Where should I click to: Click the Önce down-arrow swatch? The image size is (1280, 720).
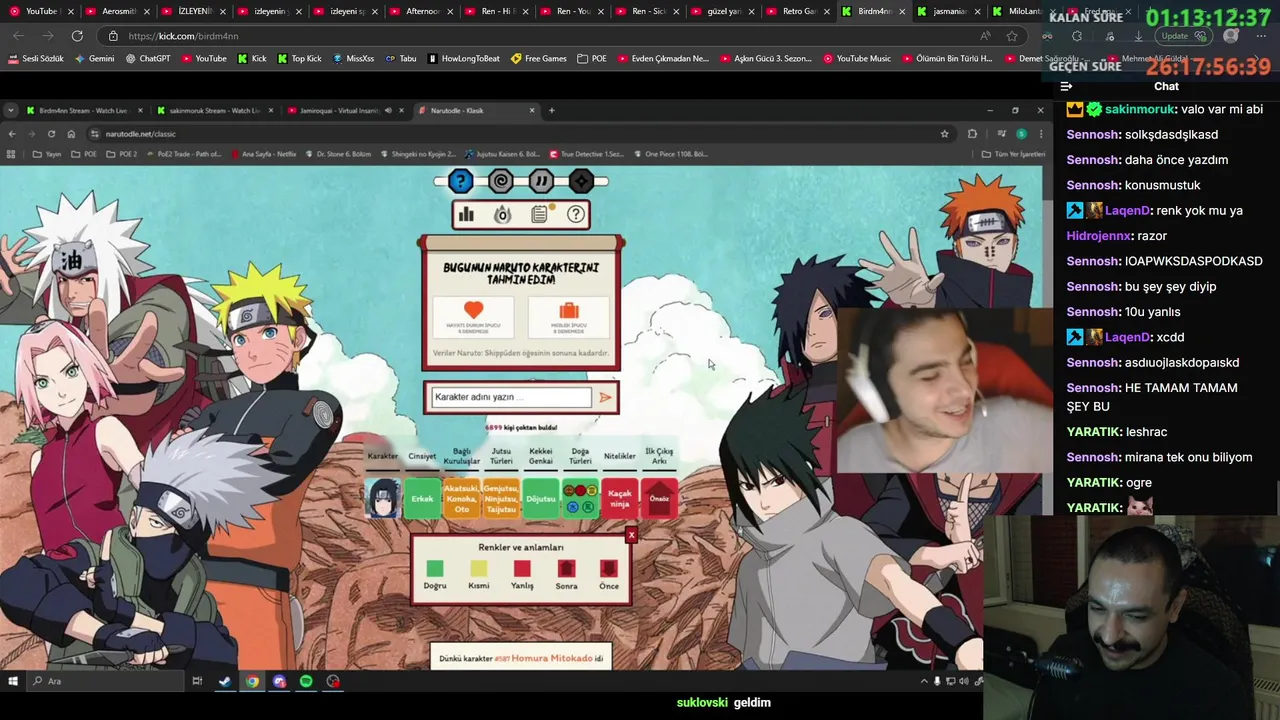(x=609, y=568)
